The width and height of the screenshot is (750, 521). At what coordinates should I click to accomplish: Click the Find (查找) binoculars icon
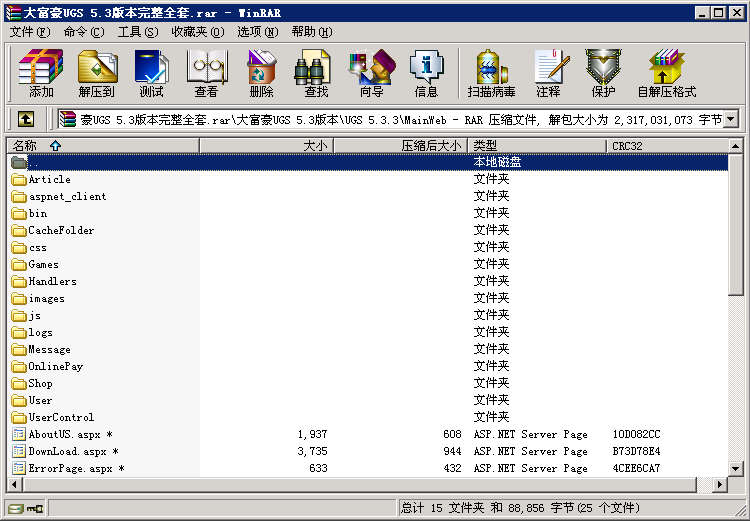[x=316, y=72]
